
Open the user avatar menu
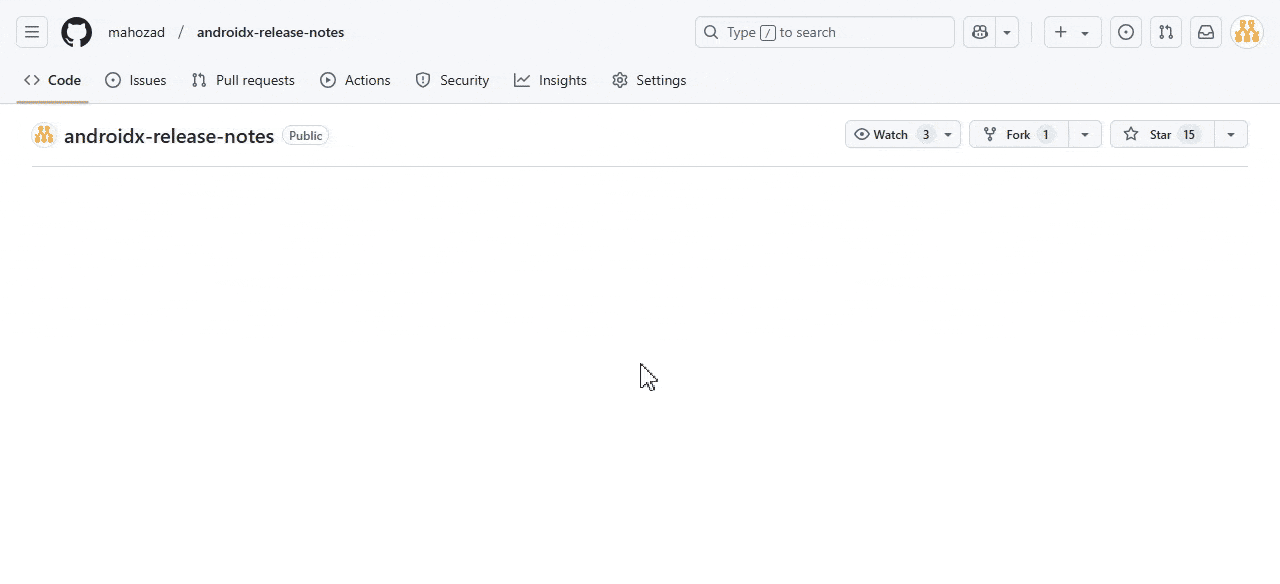click(1247, 32)
